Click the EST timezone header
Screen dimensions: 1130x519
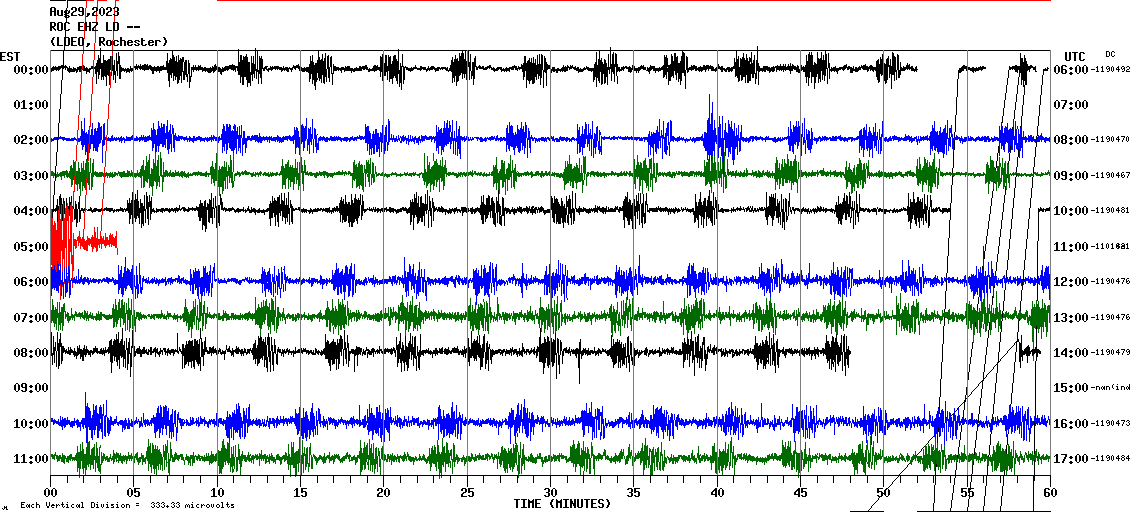pos(10,56)
